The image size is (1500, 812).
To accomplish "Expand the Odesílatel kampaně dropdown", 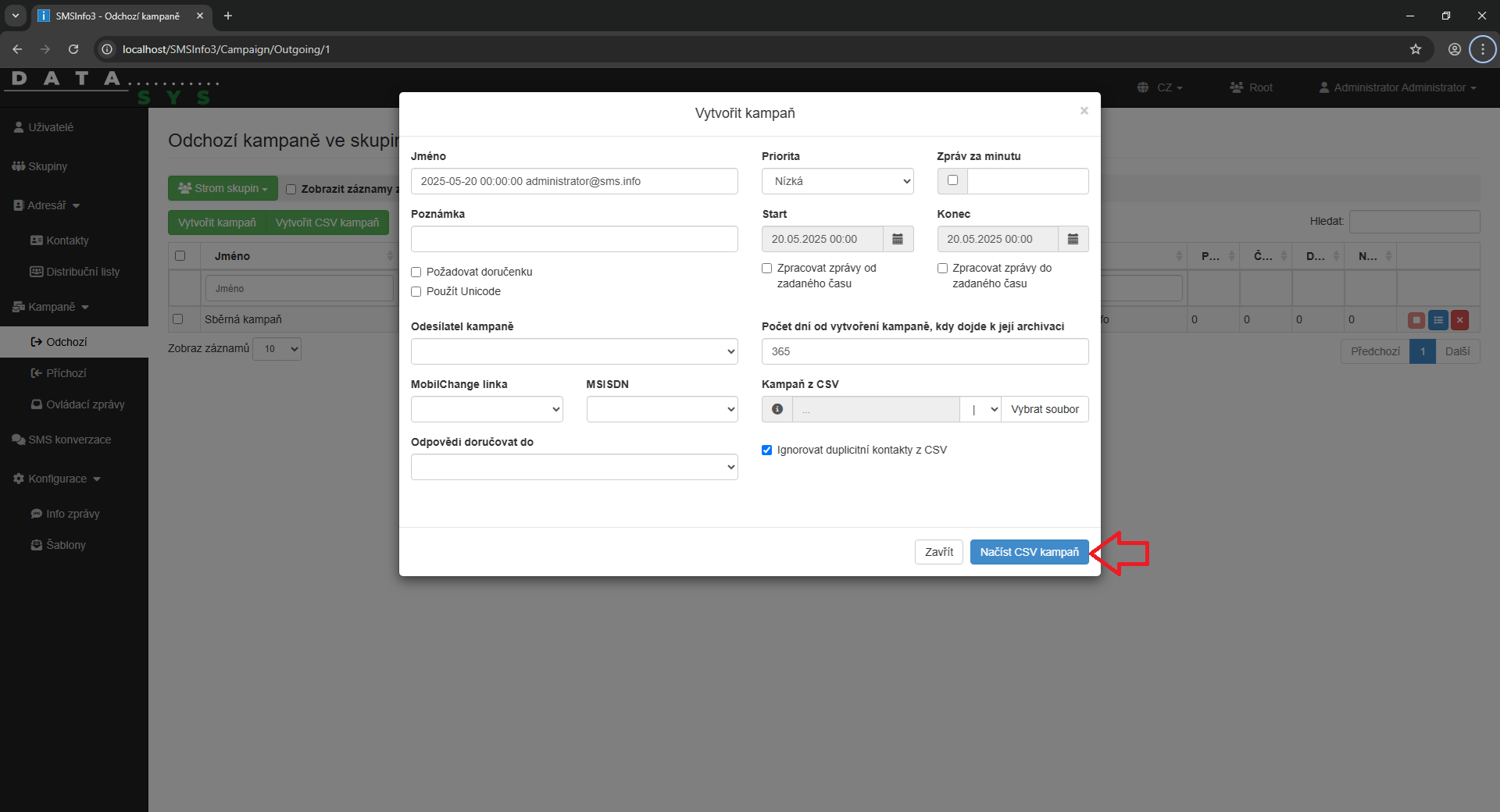I will coord(573,351).
